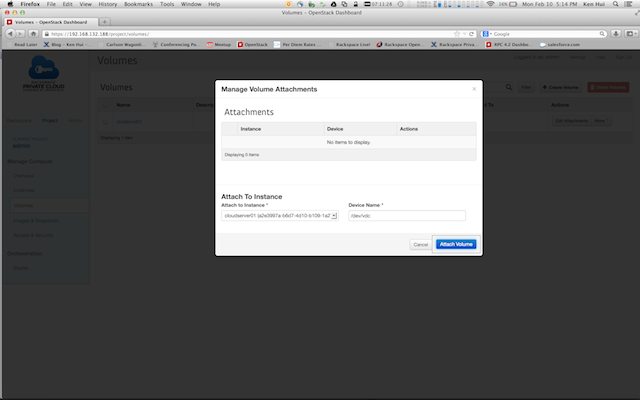Open the OpenStack bookmark
640x400 pixels.
(252, 45)
